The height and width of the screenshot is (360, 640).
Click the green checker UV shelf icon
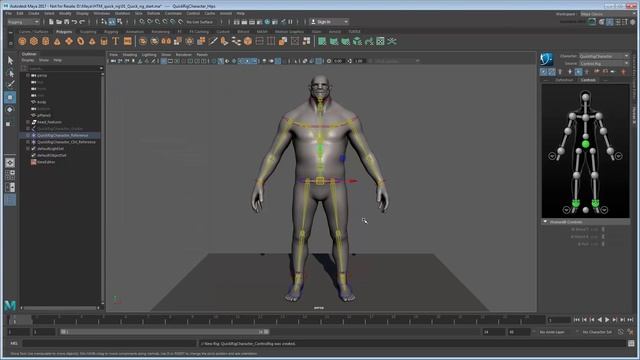pos(380,41)
